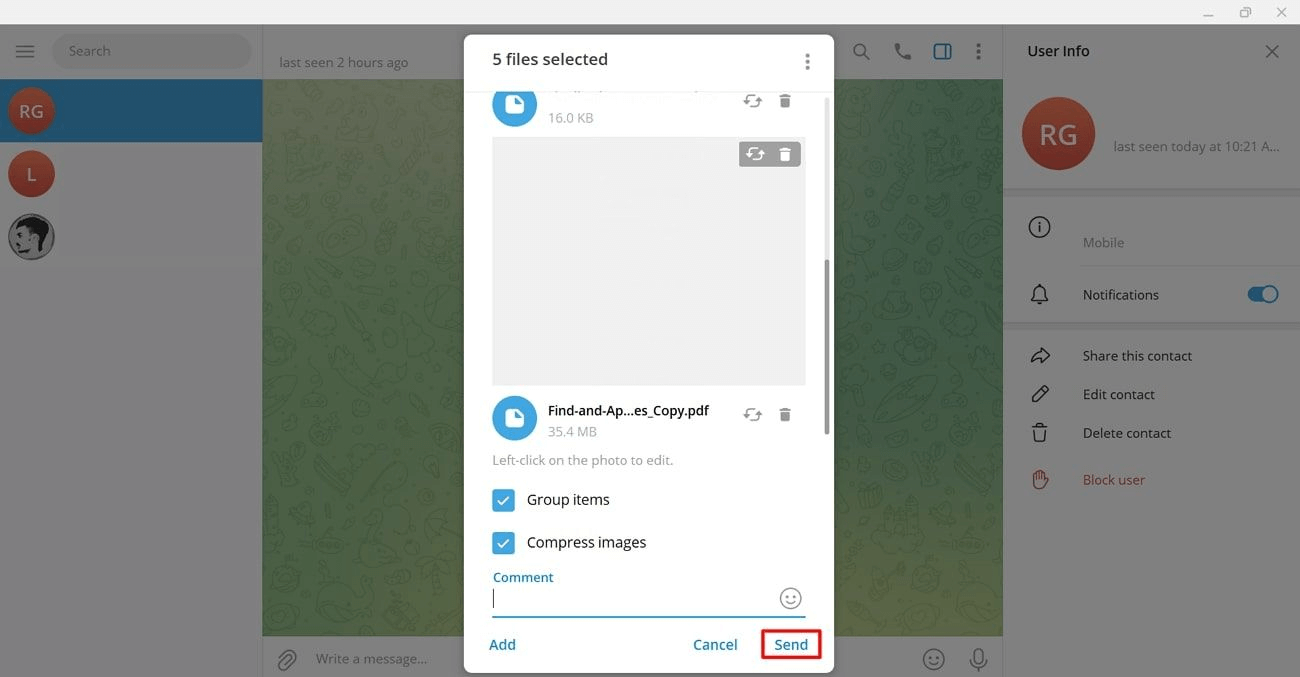Click Block user
The height and width of the screenshot is (677, 1300).
[1113, 480]
